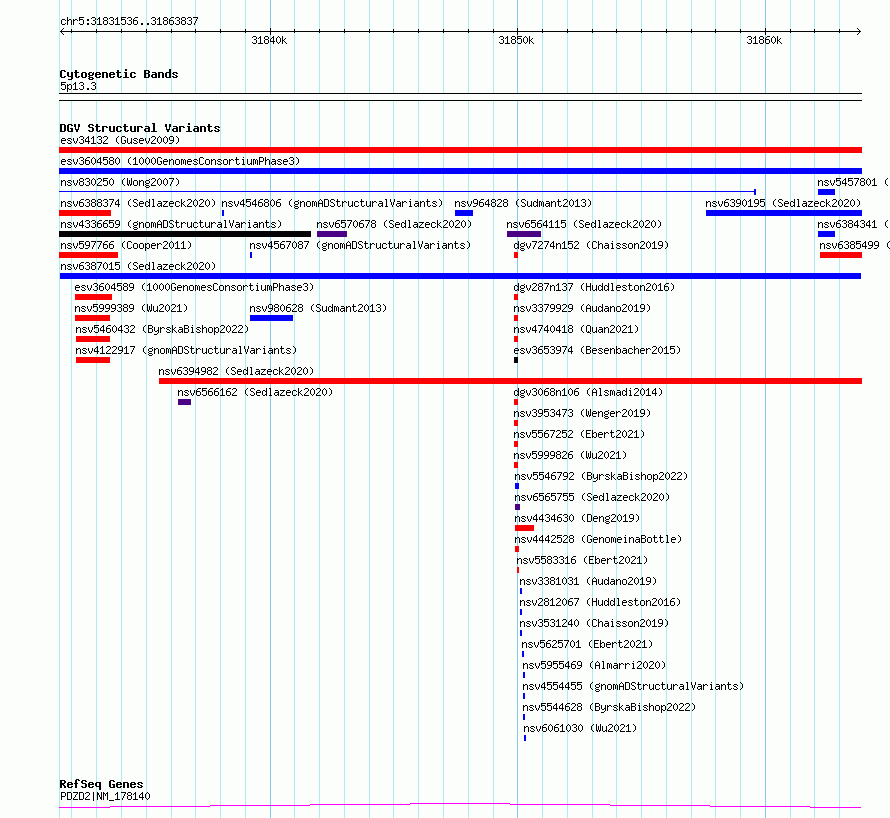890x818 pixels.
Task: Select the purple nsv6570678 bar
Action: pos(332,234)
